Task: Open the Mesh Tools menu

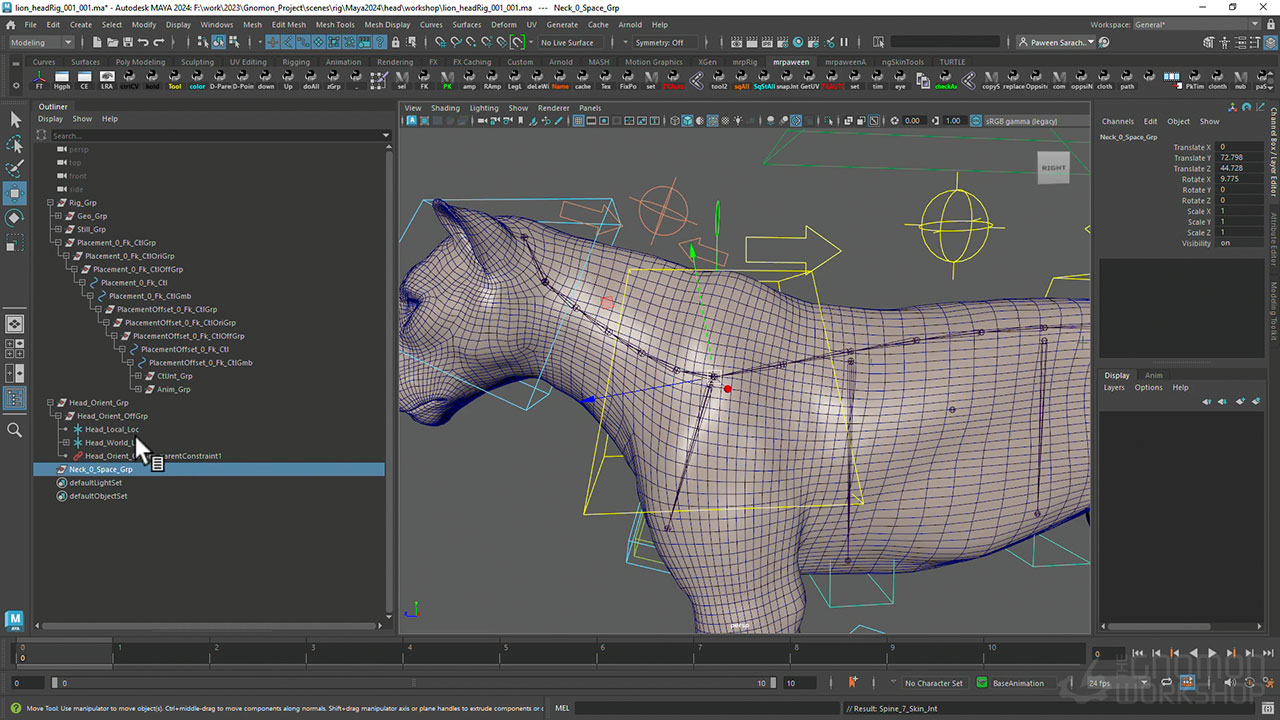Action: [335, 24]
